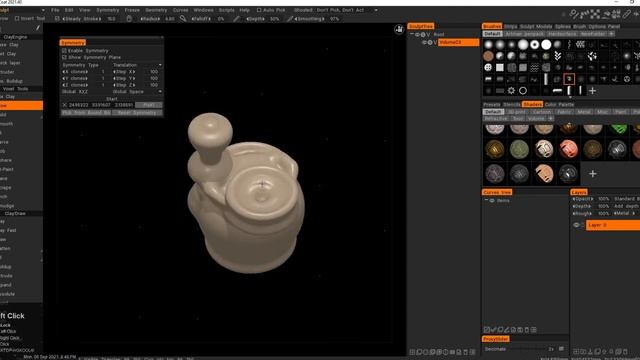
Task: Adjust the Layers Opacity slider
Action: (x=591, y=199)
